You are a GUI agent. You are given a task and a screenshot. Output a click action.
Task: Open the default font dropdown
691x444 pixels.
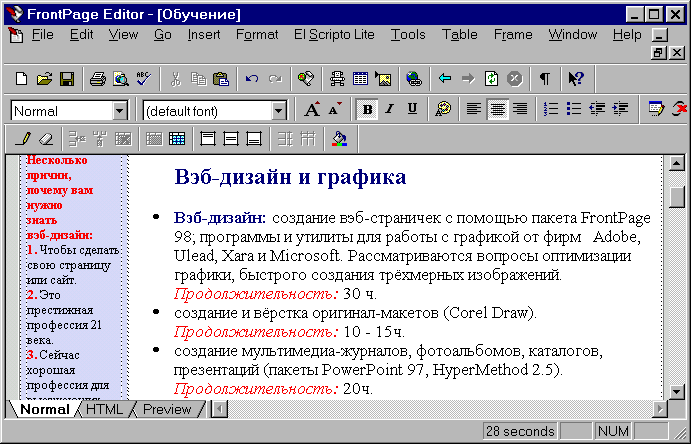(279, 111)
